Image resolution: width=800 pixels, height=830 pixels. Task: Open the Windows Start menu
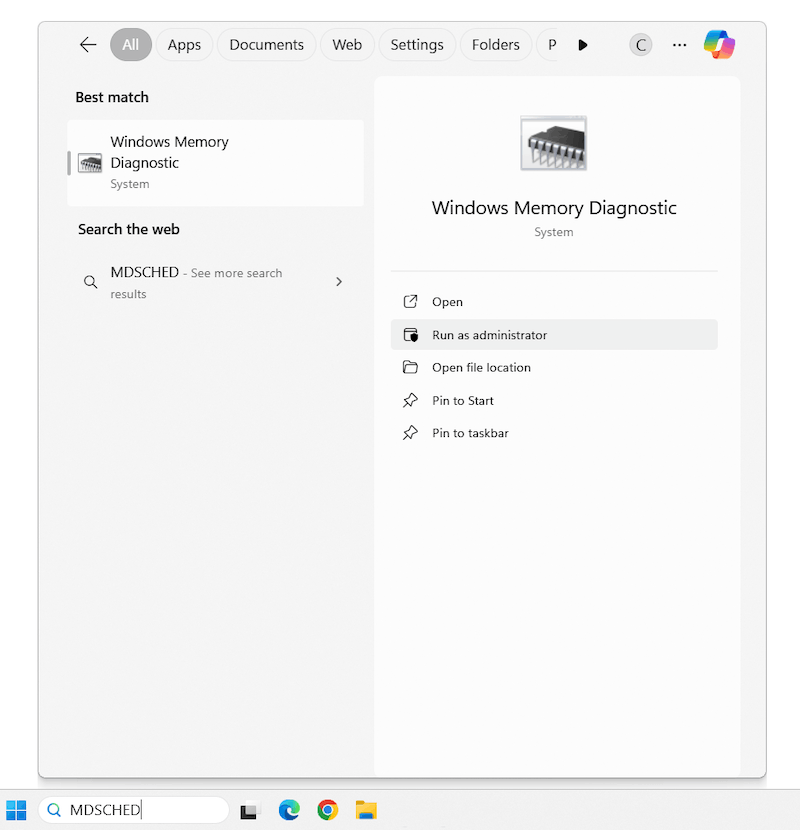(x=16, y=810)
